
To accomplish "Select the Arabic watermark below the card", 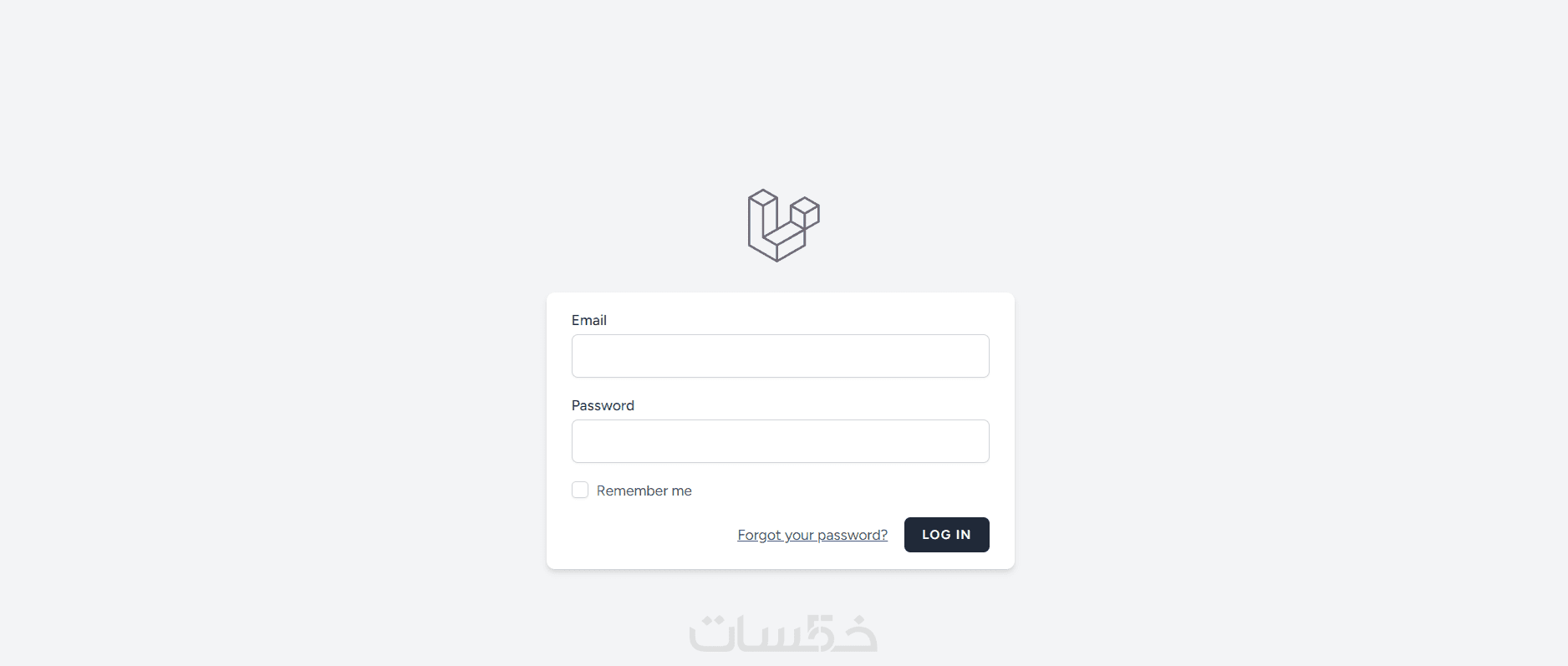I will 783,633.
